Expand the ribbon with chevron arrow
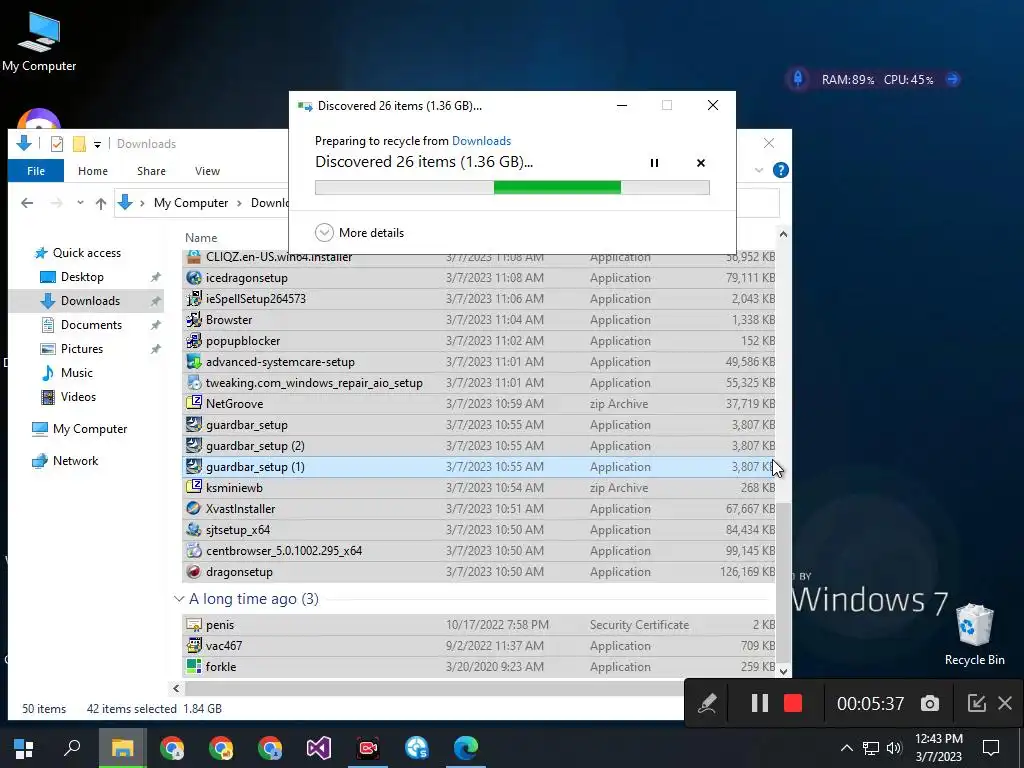This screenshot has width=1024, height=768. coord(759,170)
